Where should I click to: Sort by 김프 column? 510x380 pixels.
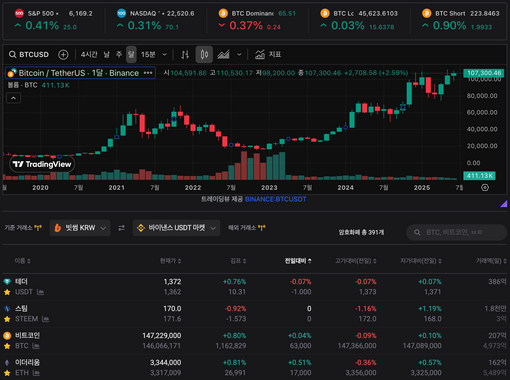238,261
